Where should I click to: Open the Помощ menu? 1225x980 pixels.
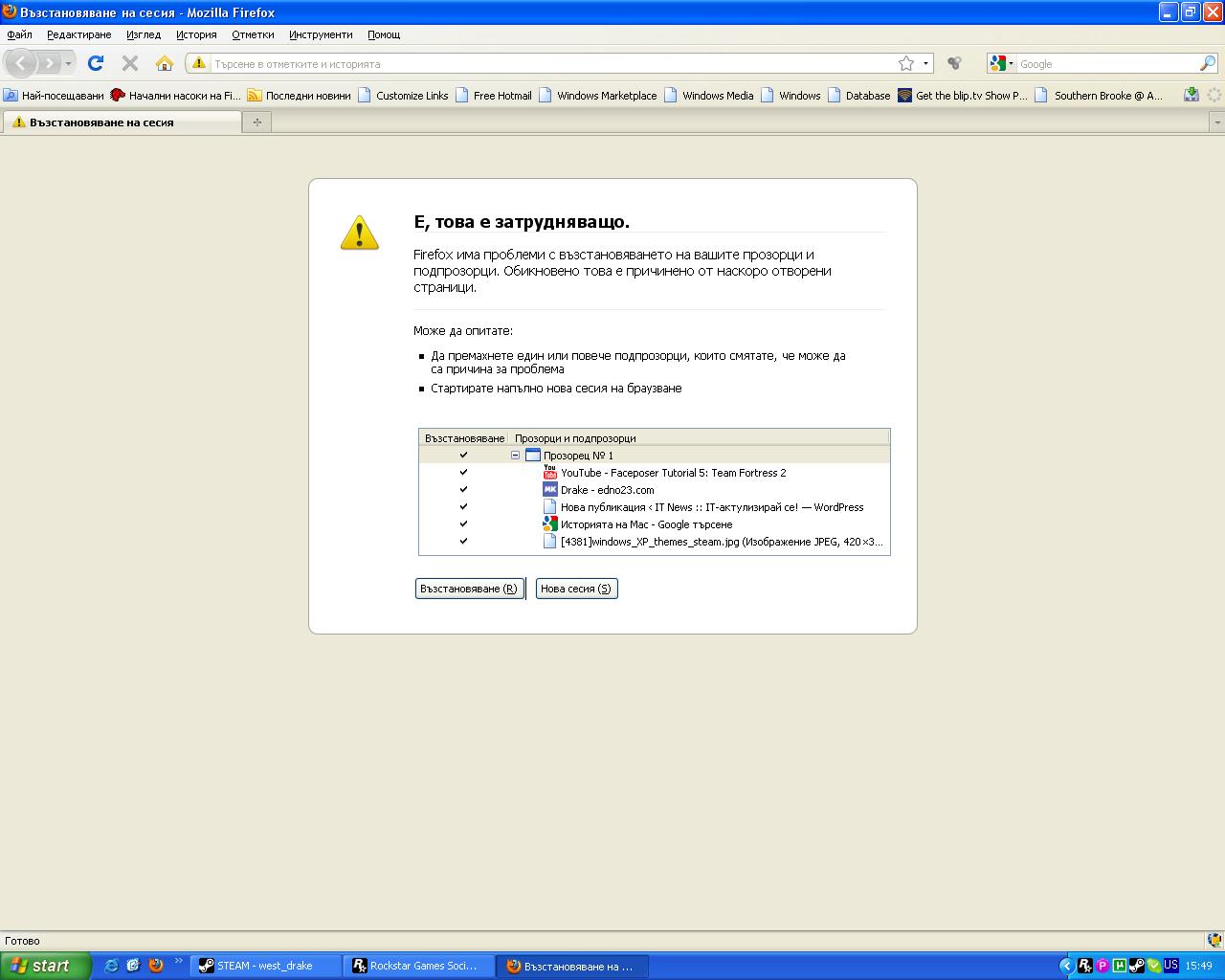[x=384, y=34]
